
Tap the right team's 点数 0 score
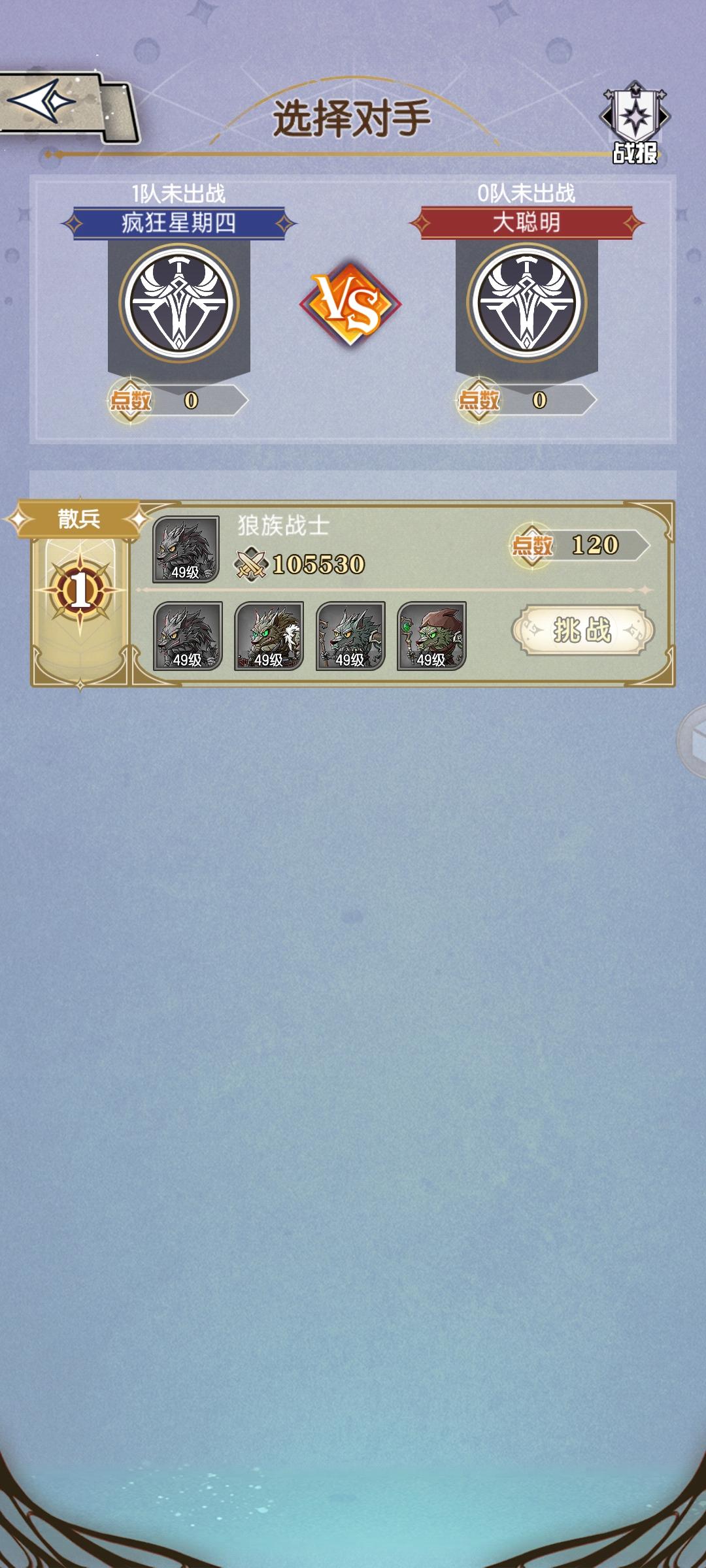coord(526,400)
